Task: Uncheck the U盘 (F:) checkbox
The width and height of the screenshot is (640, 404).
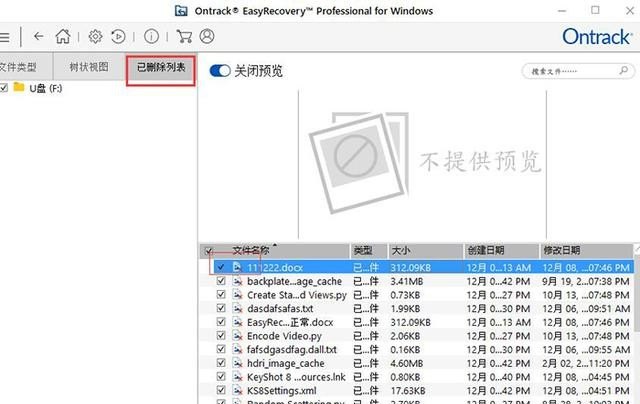Action: coord(4,87)
